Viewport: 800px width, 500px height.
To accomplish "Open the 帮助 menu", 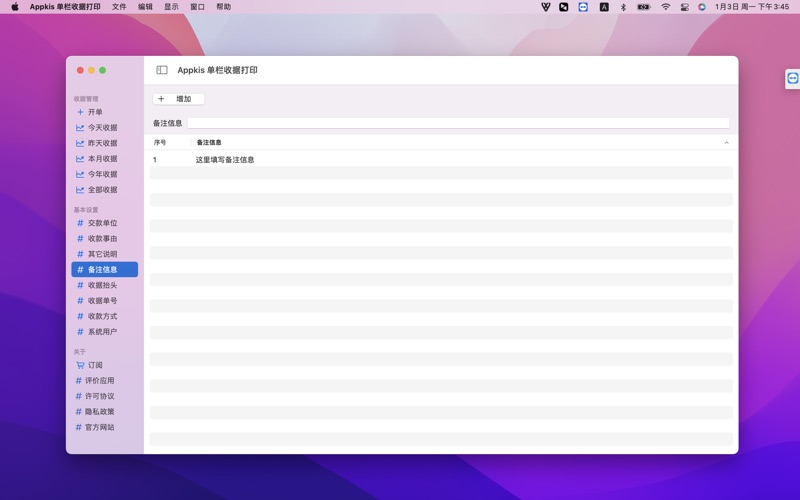I will (223, 7).
